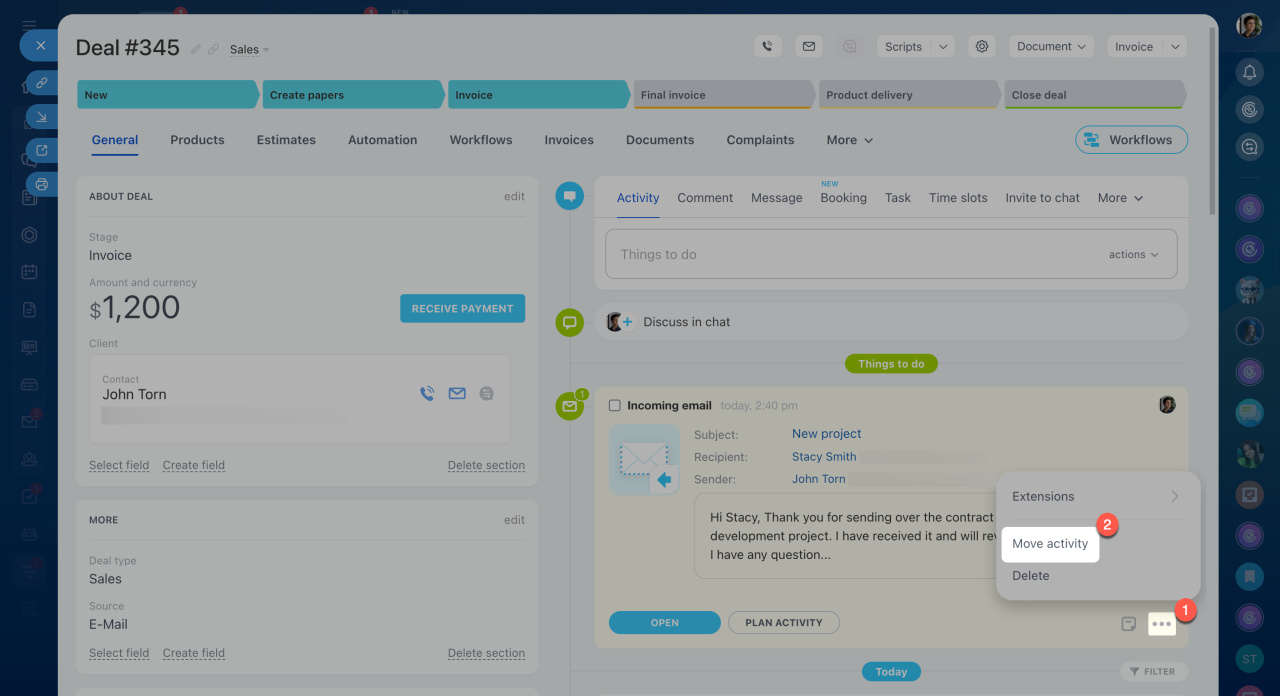Click the phone call icon in header
Image resolution: width=1280 pixels, height=696 pixels.
tap(767, 46)
